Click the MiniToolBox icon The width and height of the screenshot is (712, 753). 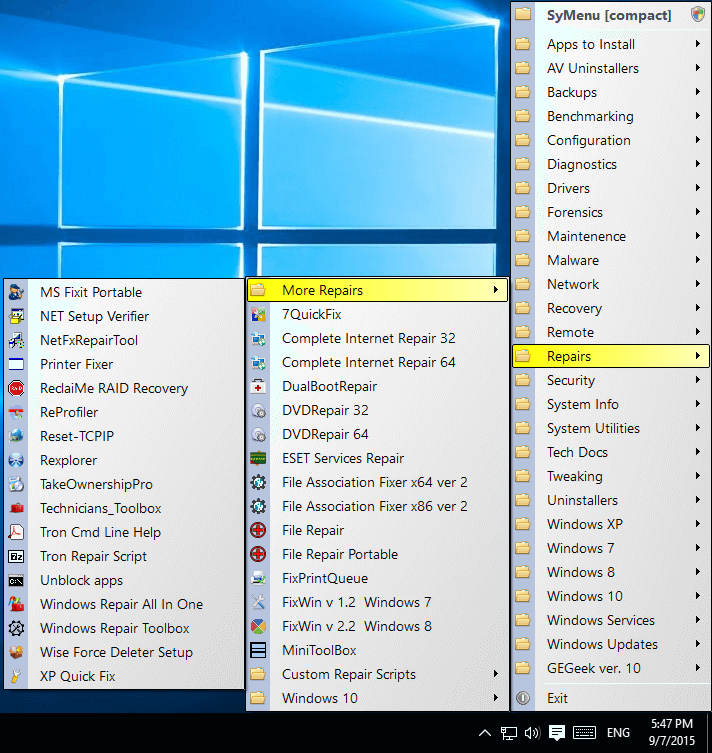click(x=258, y=650)
